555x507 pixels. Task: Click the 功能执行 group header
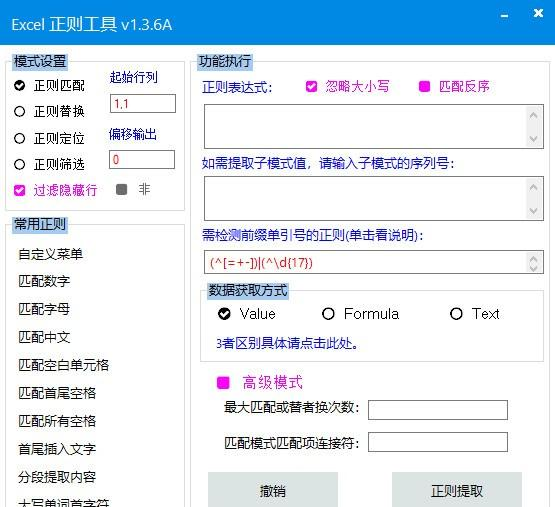coord(225,61)
